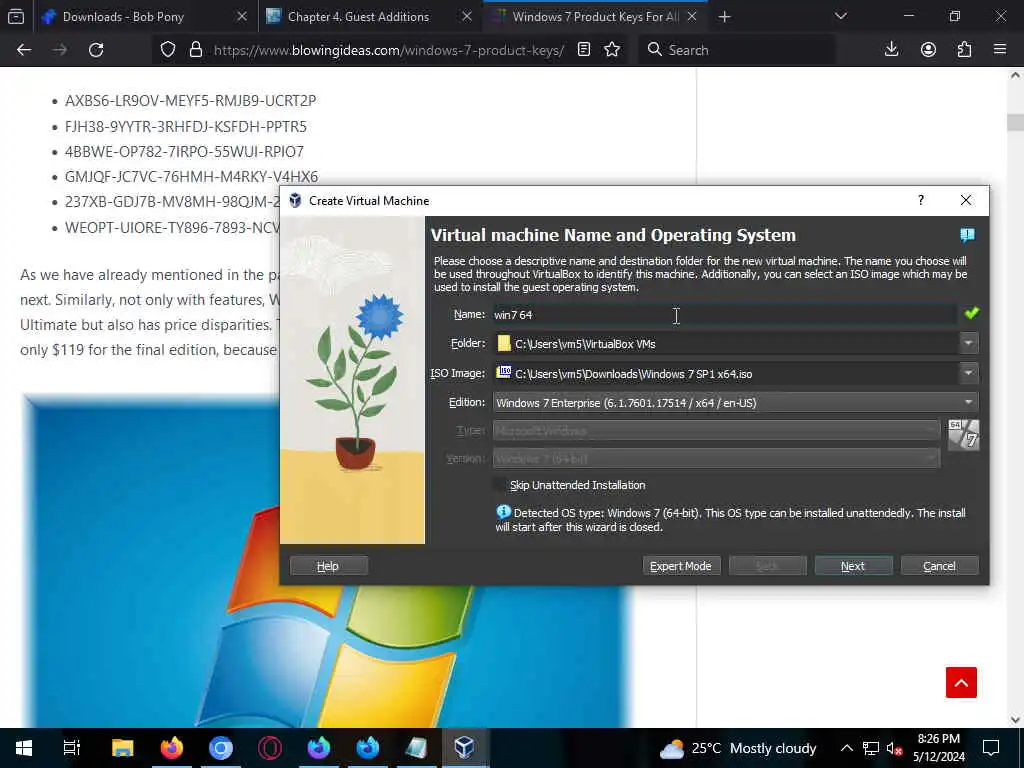Open the Firefox downloads panel

point(891,50)
